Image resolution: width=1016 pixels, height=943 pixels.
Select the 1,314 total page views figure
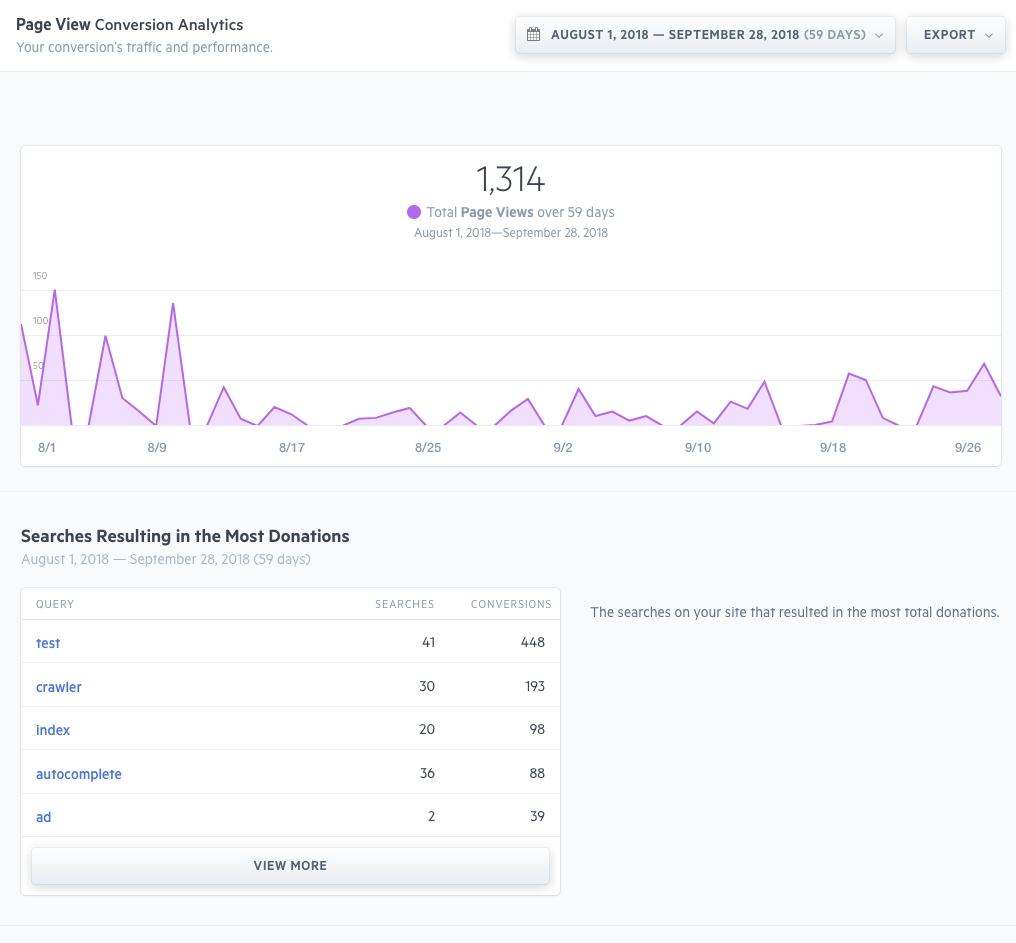coord(511,180)
